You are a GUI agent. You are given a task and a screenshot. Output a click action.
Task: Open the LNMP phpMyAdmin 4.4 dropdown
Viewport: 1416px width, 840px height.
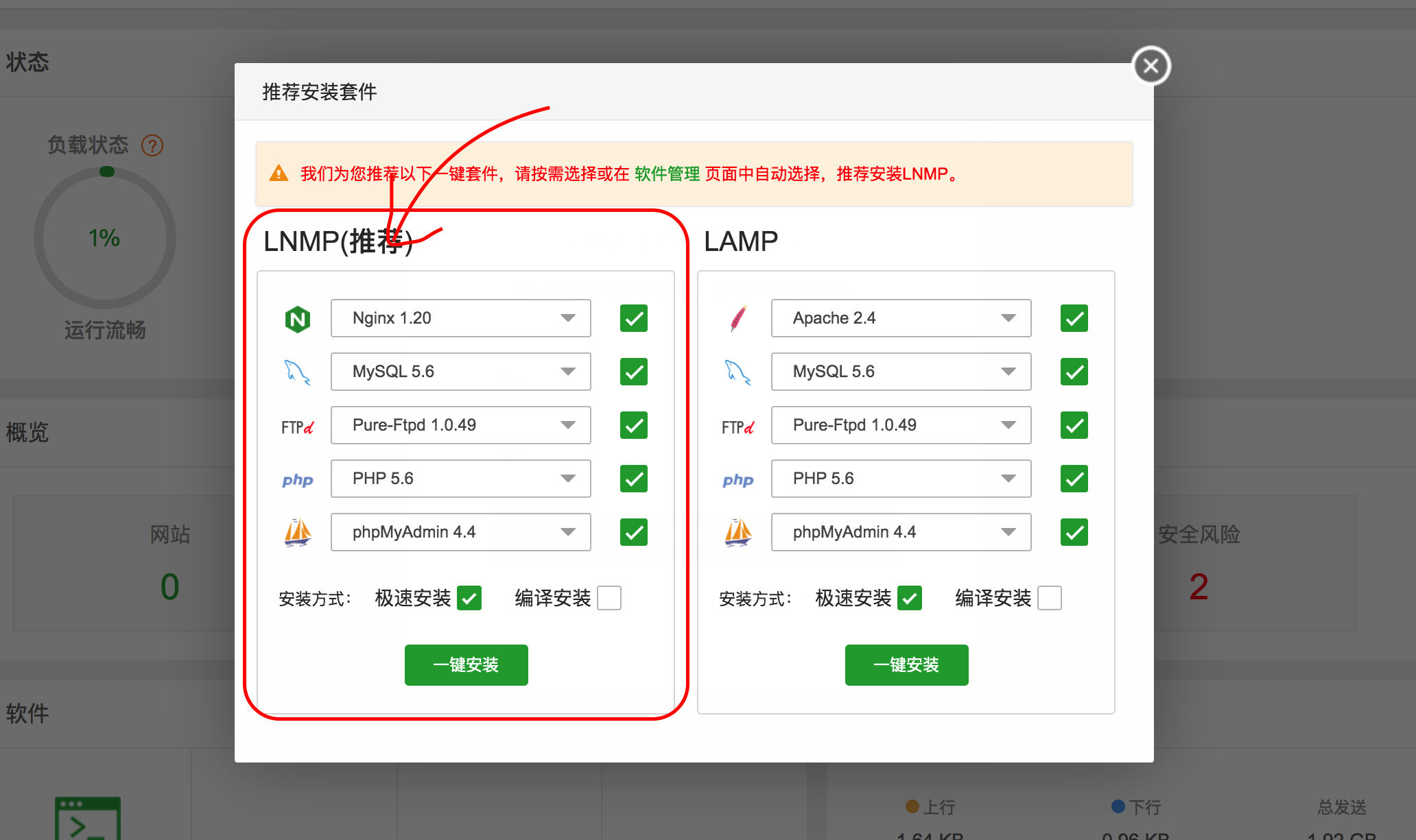[x=461, y=532]
